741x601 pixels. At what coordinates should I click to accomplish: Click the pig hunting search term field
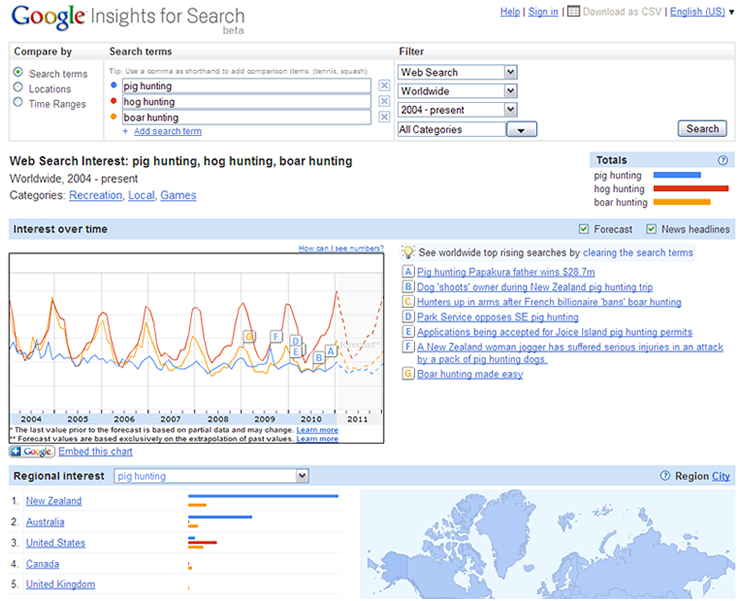pos(246,86)
